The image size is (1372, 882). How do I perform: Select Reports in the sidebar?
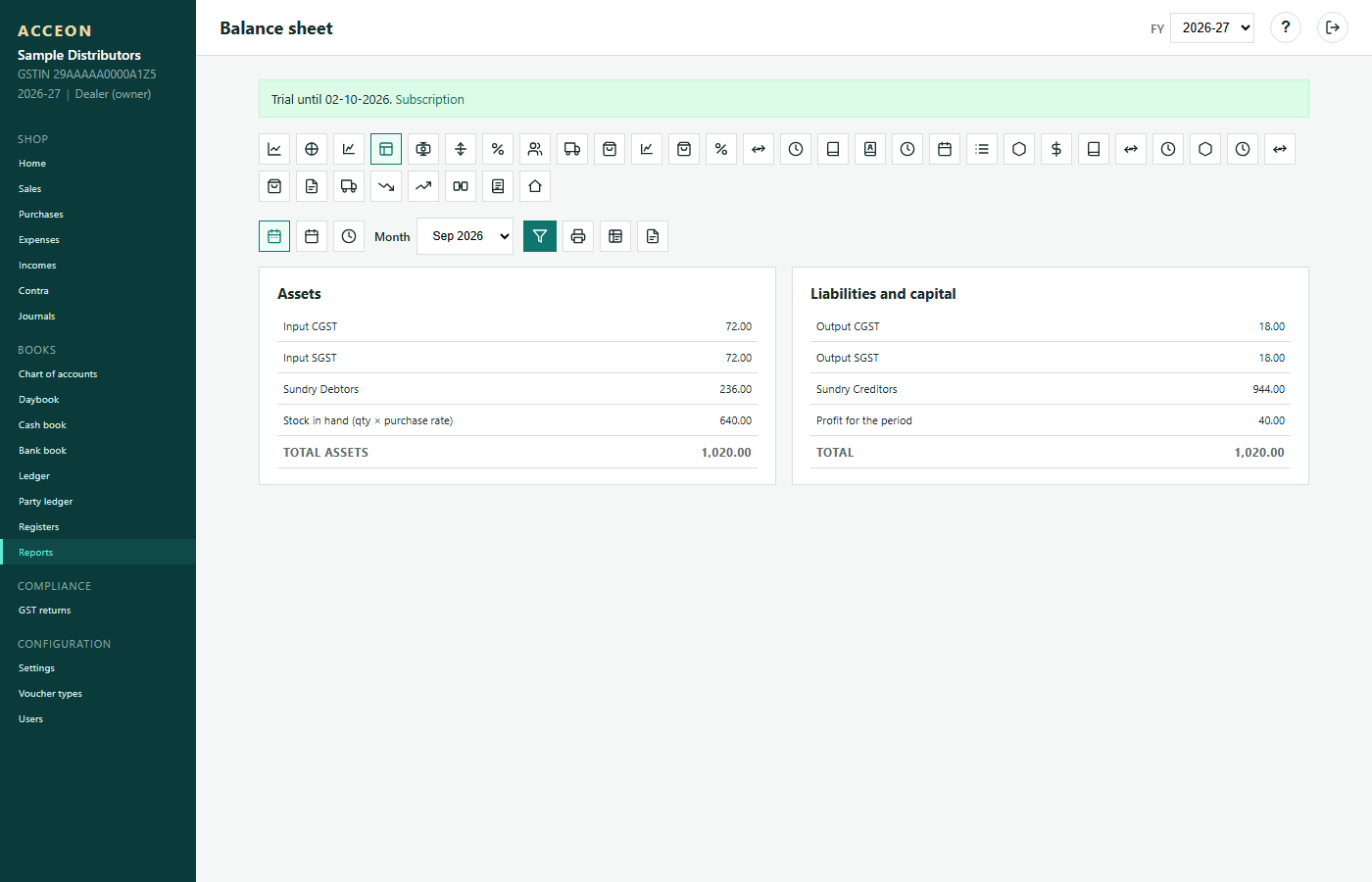tap(98, 553)
